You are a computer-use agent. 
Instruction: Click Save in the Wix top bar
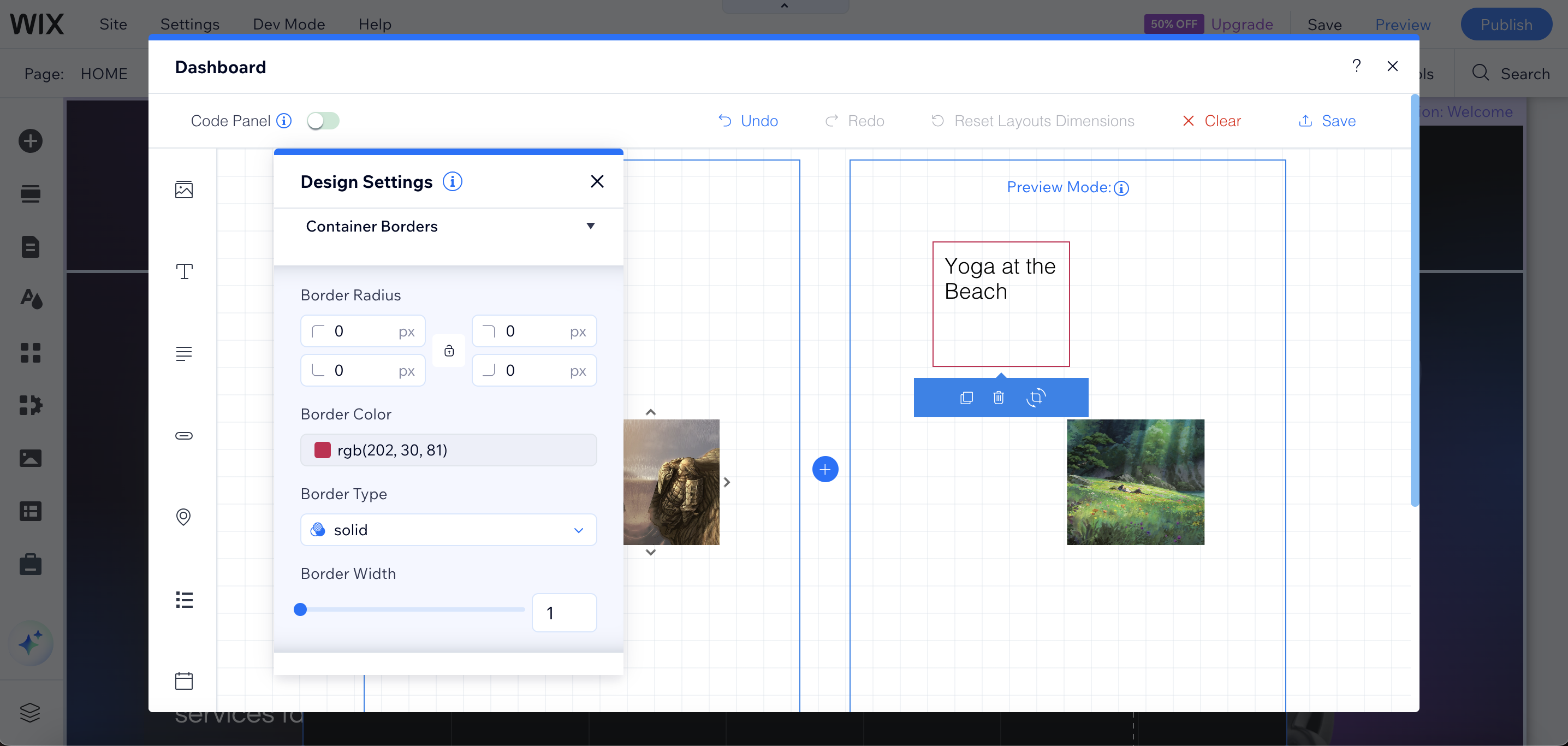point(1325,25)
